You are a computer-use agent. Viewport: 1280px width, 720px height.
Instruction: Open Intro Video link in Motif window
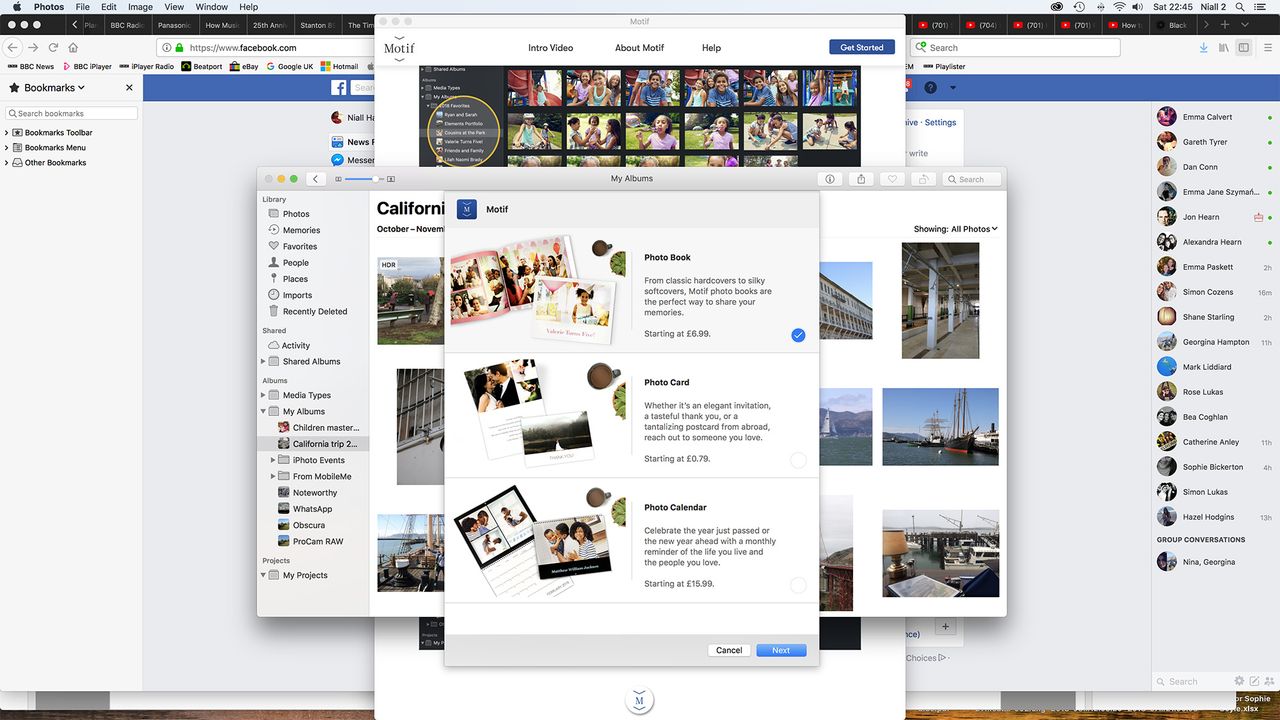[x=551, y=48]
